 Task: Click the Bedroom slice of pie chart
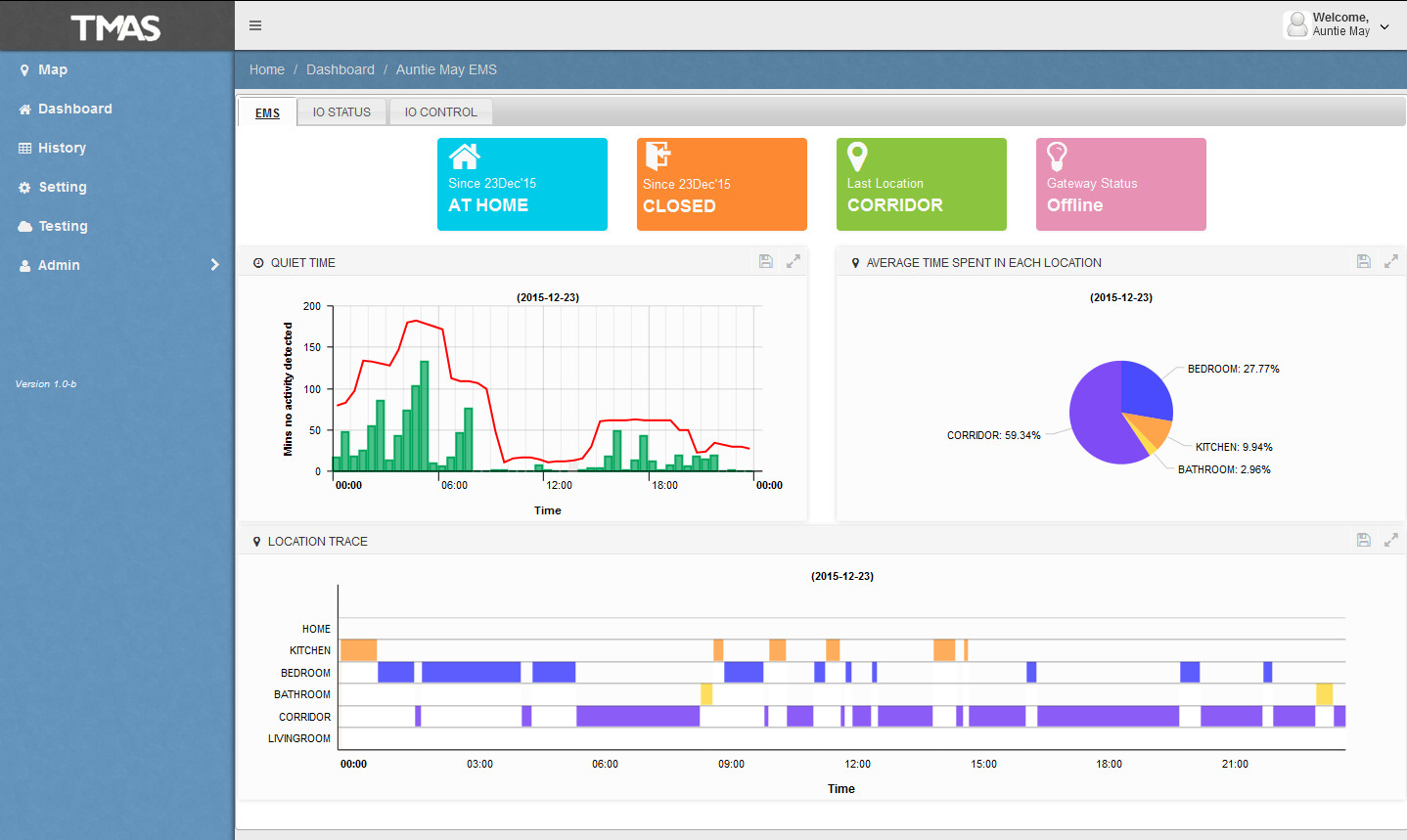(1145, 389)
